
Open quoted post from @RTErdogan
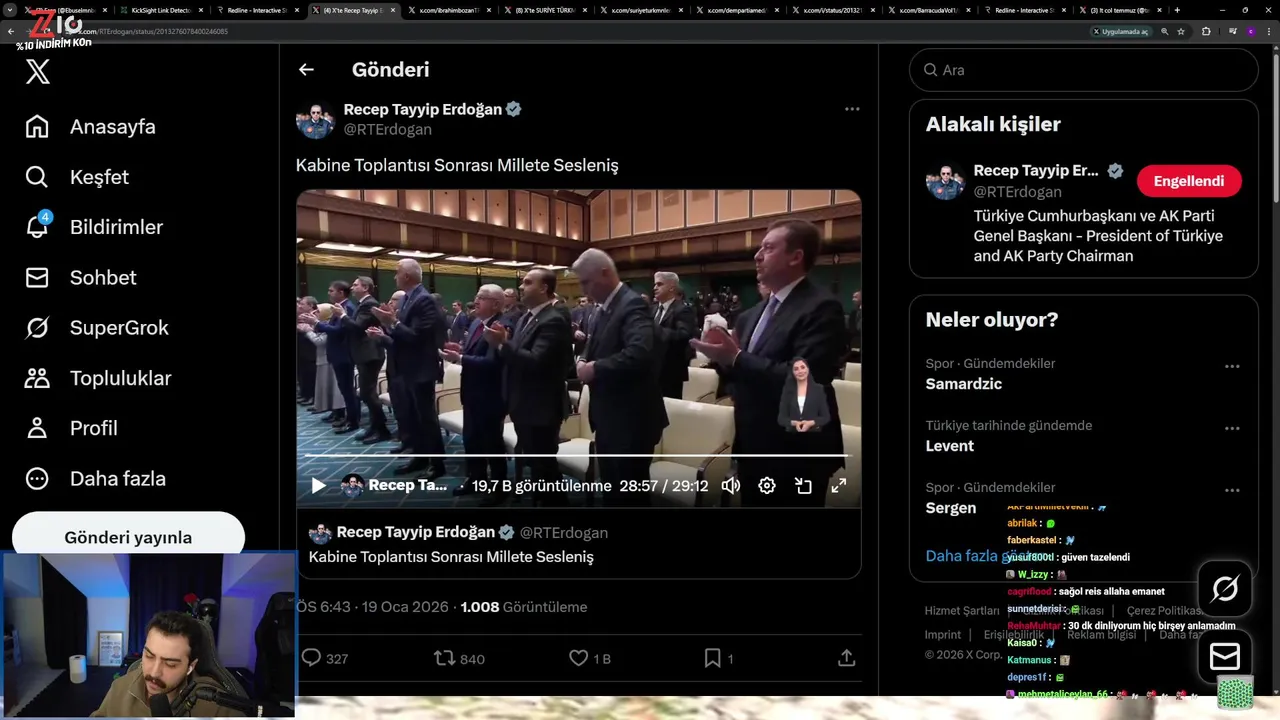tap(578, 544)
